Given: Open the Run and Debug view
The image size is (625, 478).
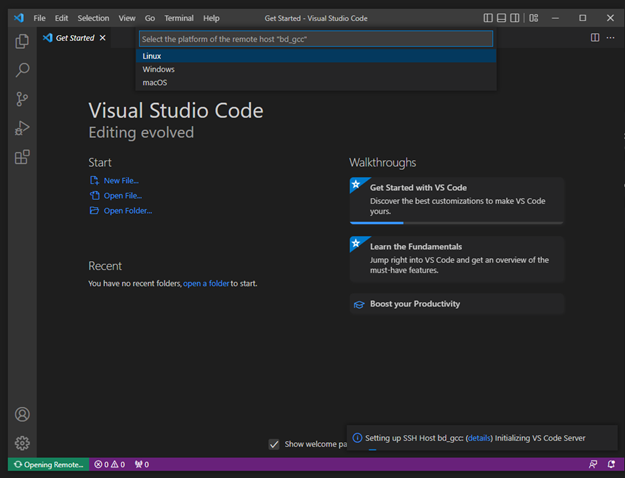Looking at the screenshot, I should pos(22,128).
